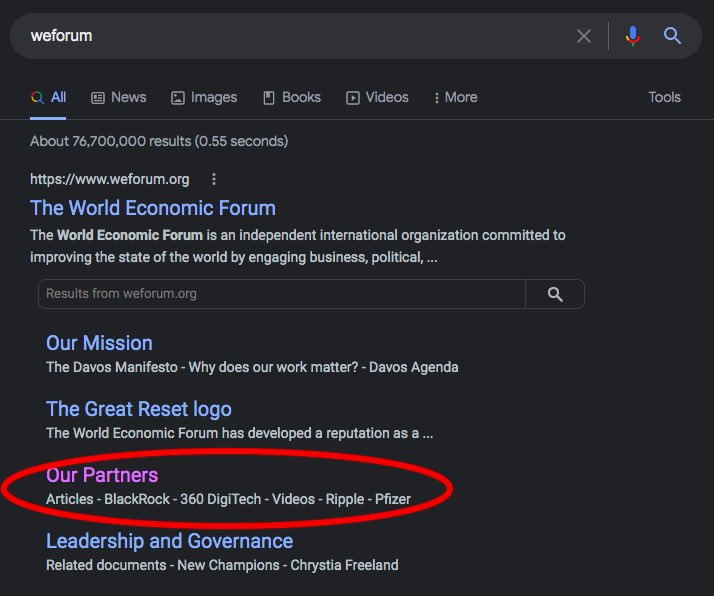
Task: Switch to the News tab
Action: pos(119,97)
